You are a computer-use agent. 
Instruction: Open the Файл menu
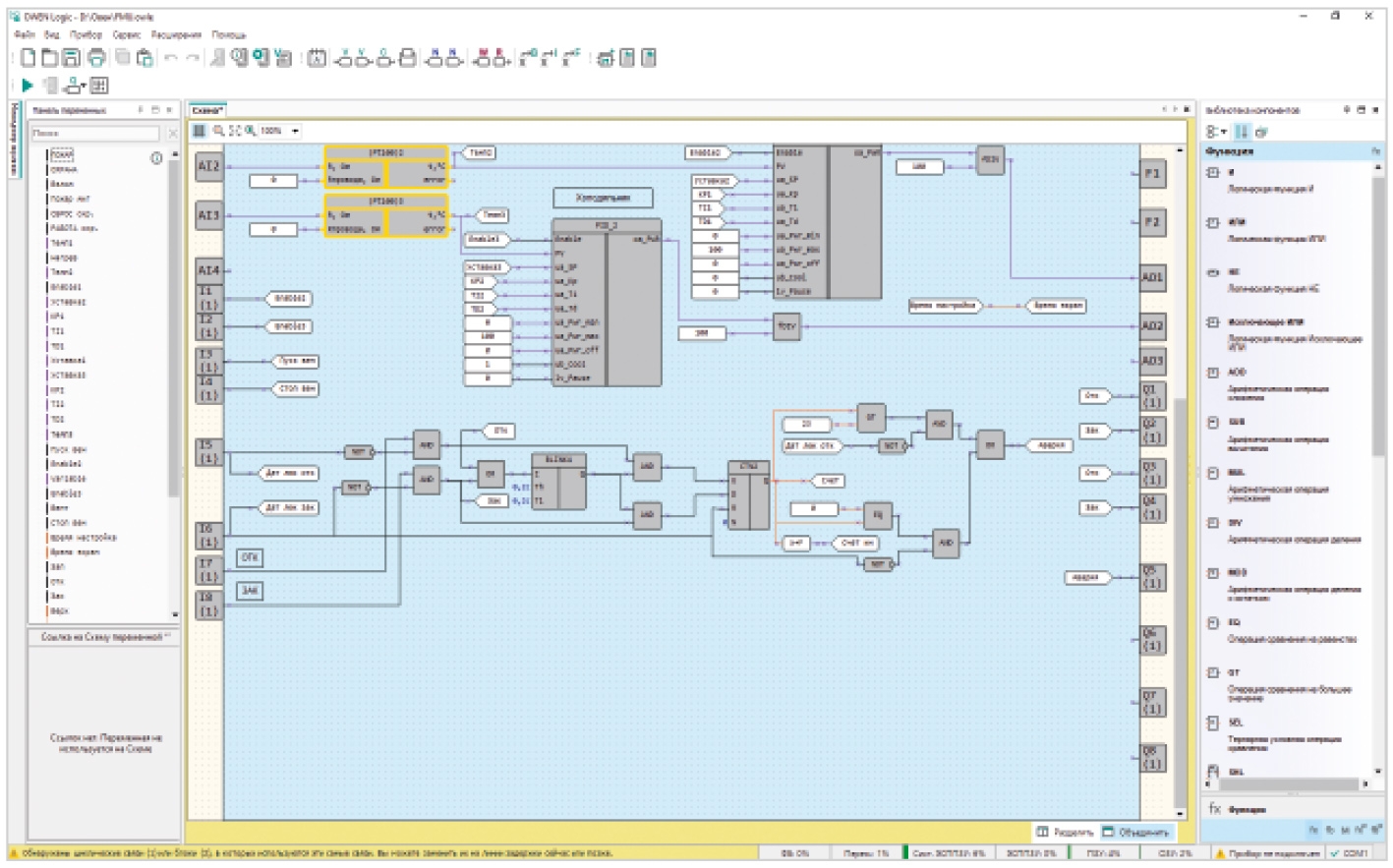coord(25,34)
